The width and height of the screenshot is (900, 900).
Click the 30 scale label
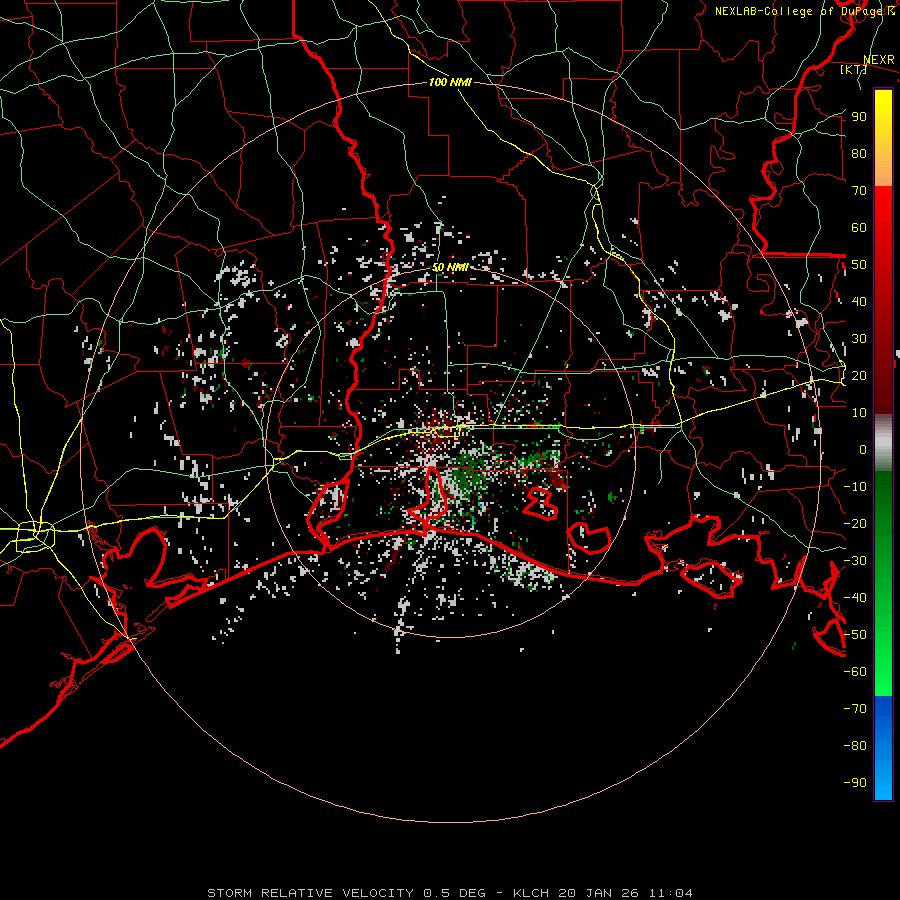point(859,339)
